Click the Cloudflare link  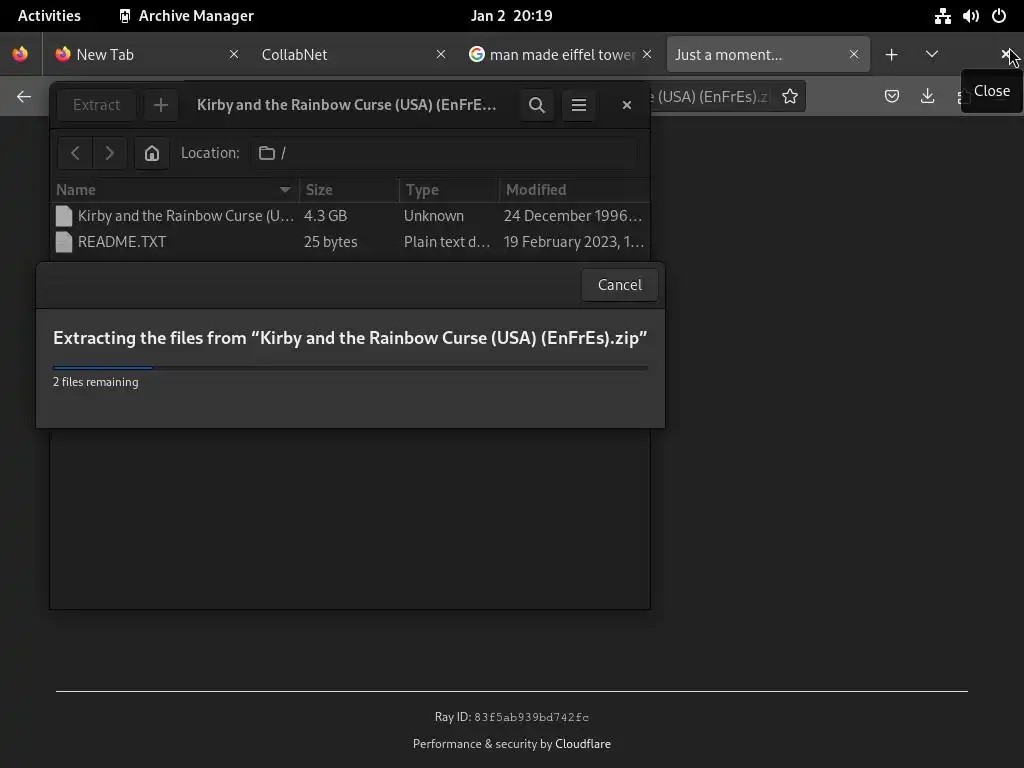[583, 744]
